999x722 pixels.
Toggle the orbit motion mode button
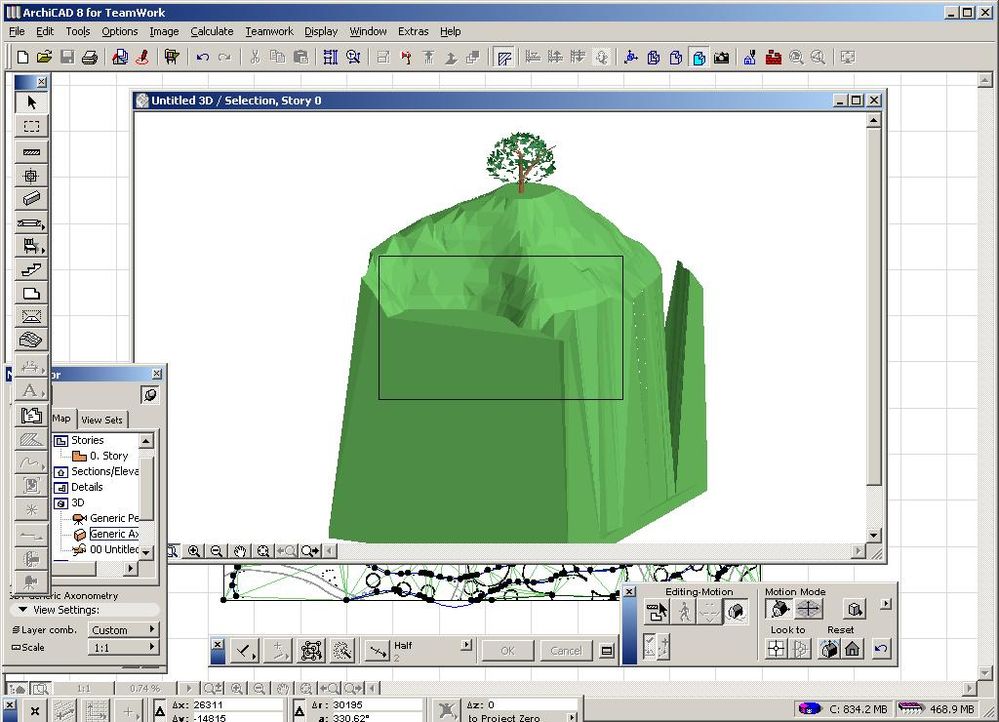pos(779,609)
